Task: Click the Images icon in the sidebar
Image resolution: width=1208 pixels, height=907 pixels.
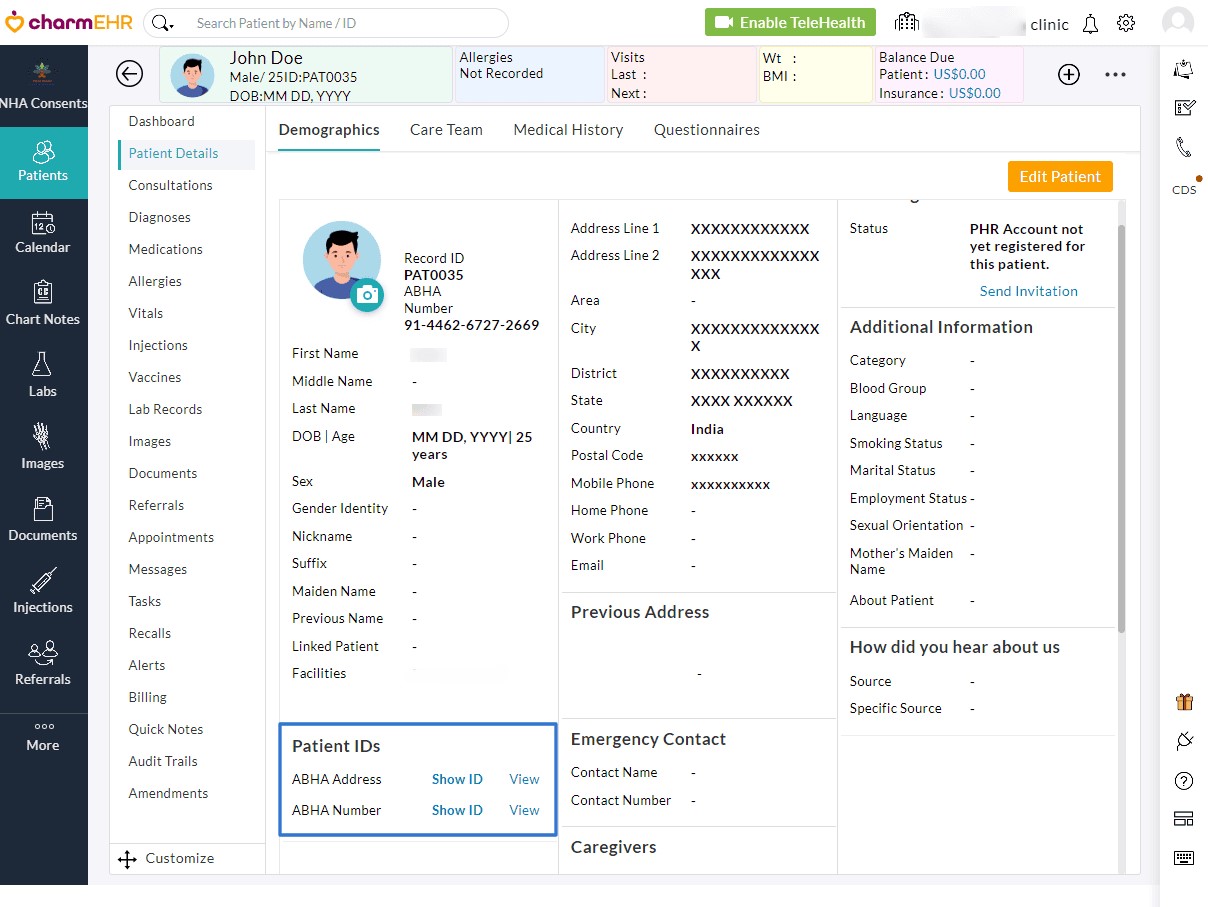Action: click(43, 447)
